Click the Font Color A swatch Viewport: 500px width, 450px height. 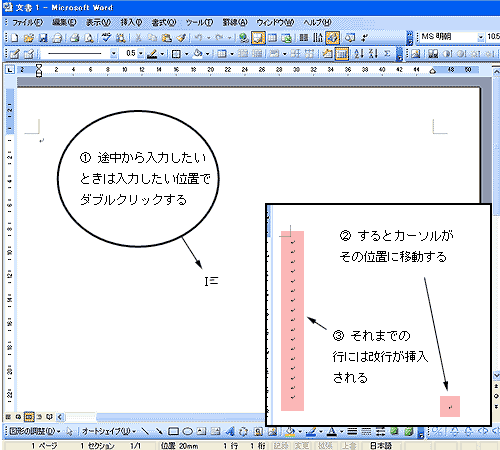(331, 431)
